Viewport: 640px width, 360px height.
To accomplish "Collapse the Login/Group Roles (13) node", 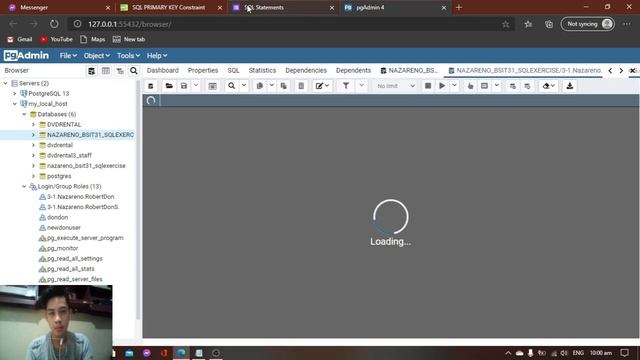I will pos(24,187).
